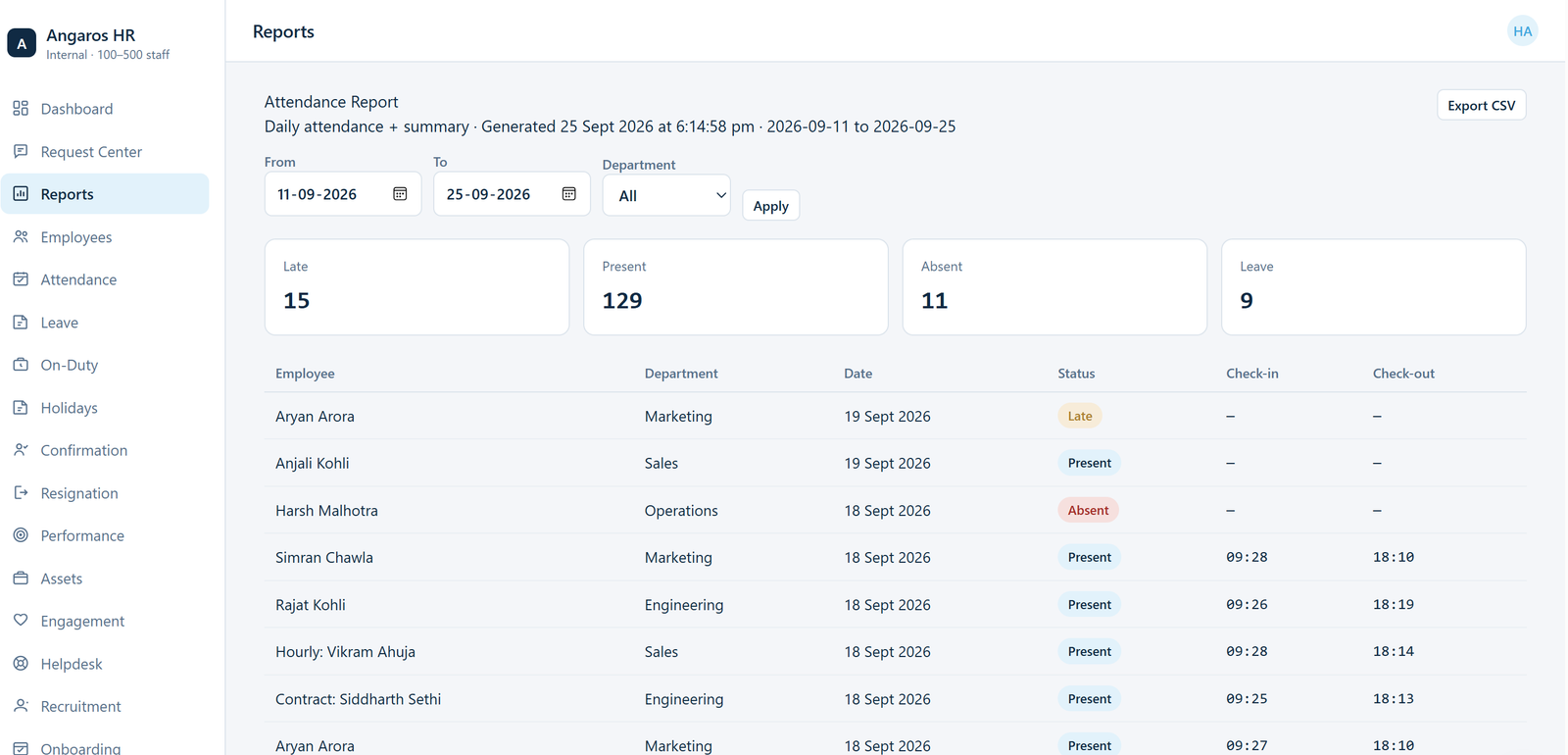Screen dimensions: 1568x755
Task: Click the Export CSV button
Action: (1481, 105)
